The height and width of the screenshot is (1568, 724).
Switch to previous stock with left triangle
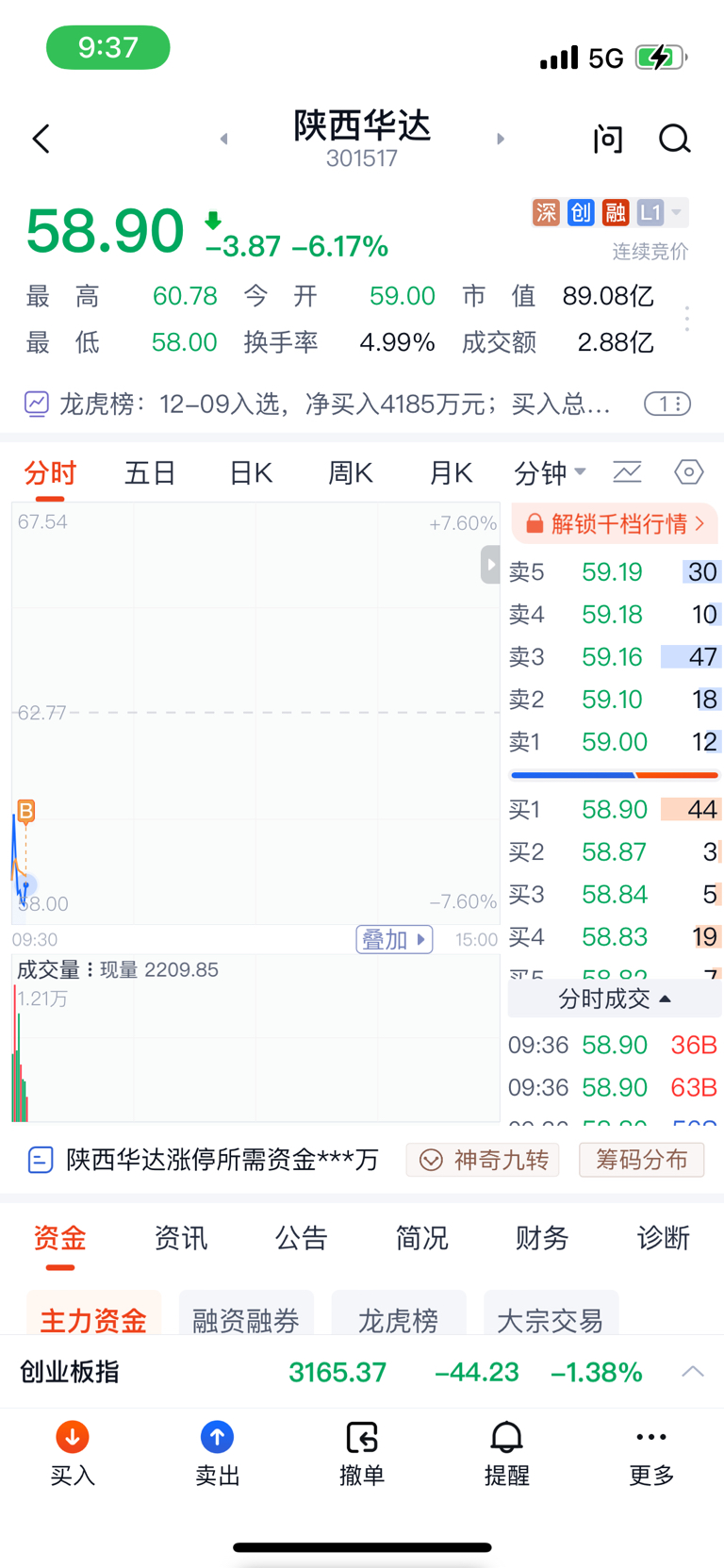[x=223, y=140]
